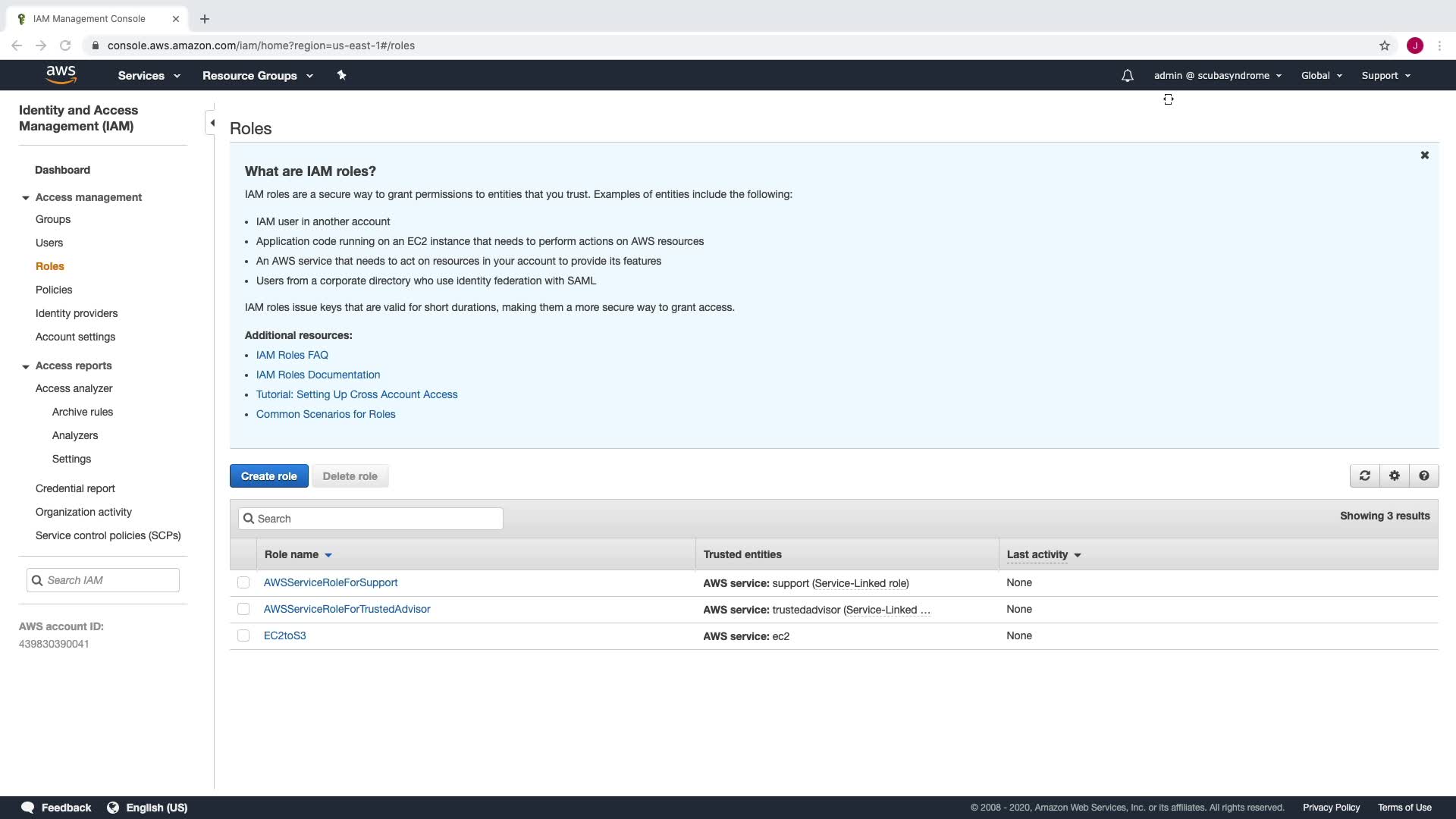Screen dimensions: 1456x819
Task: Open the IAM Roles FAQ link
Action: tap(292, 355)
